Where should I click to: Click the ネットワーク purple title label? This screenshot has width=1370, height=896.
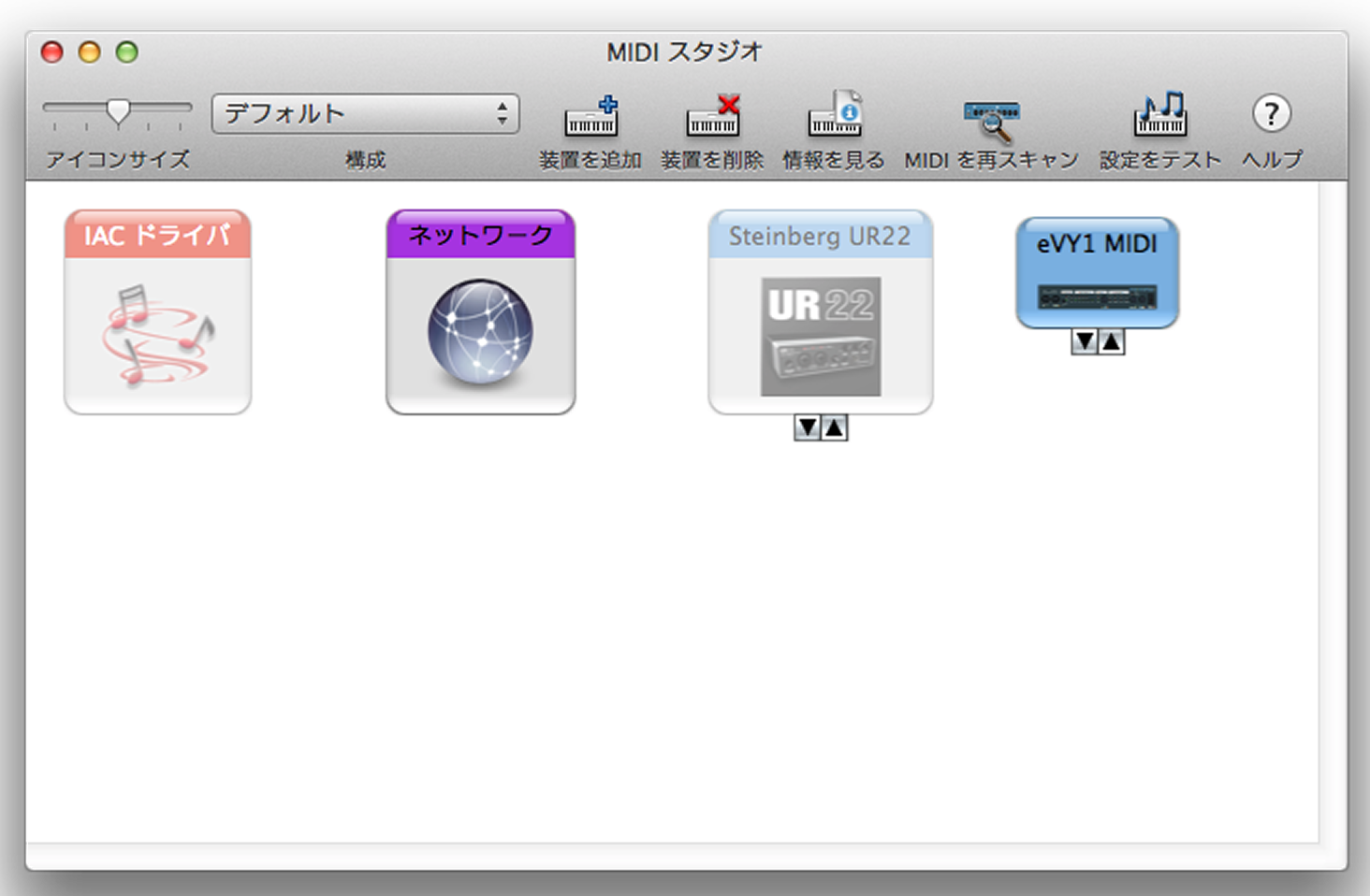point(480,235)
